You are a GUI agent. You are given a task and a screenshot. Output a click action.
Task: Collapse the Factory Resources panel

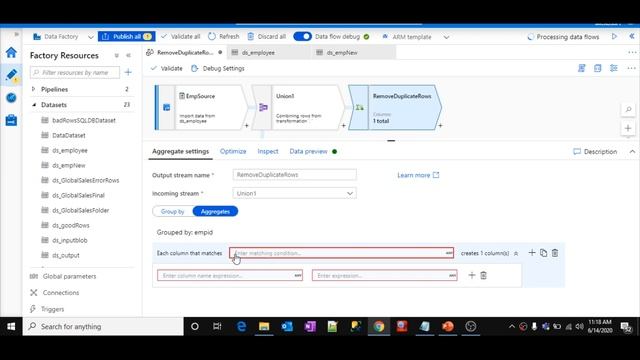pyautogui.click(x=128, y=55)
